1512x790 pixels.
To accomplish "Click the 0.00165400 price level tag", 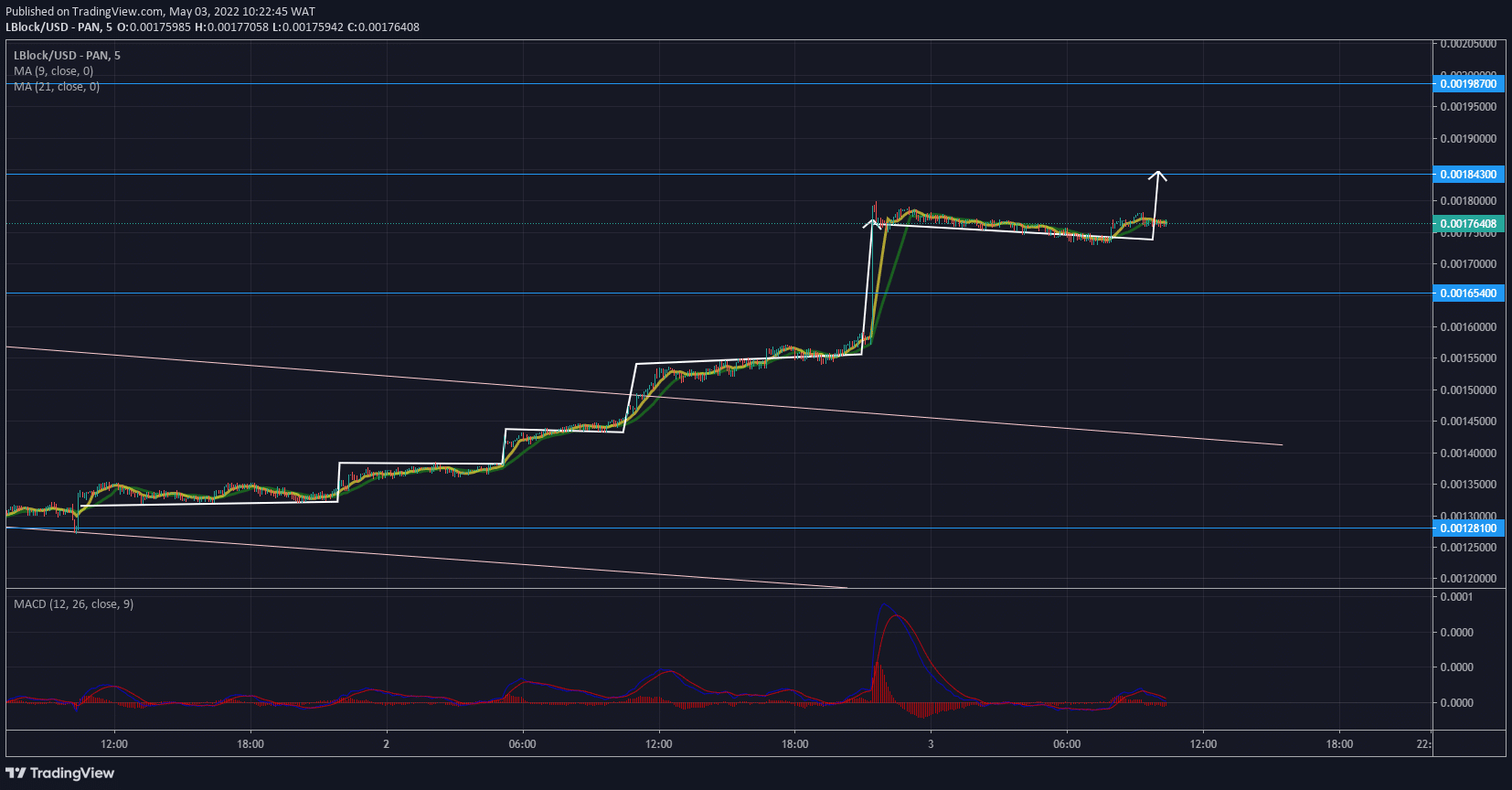I will pos(1468,294).
